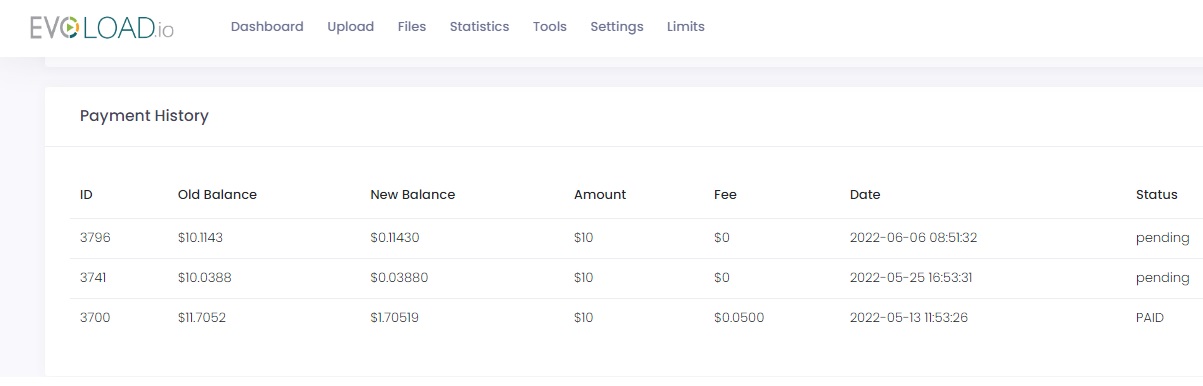Open the Dashboard page
Screen dimensions: 1203x386
tap(267, 27)
